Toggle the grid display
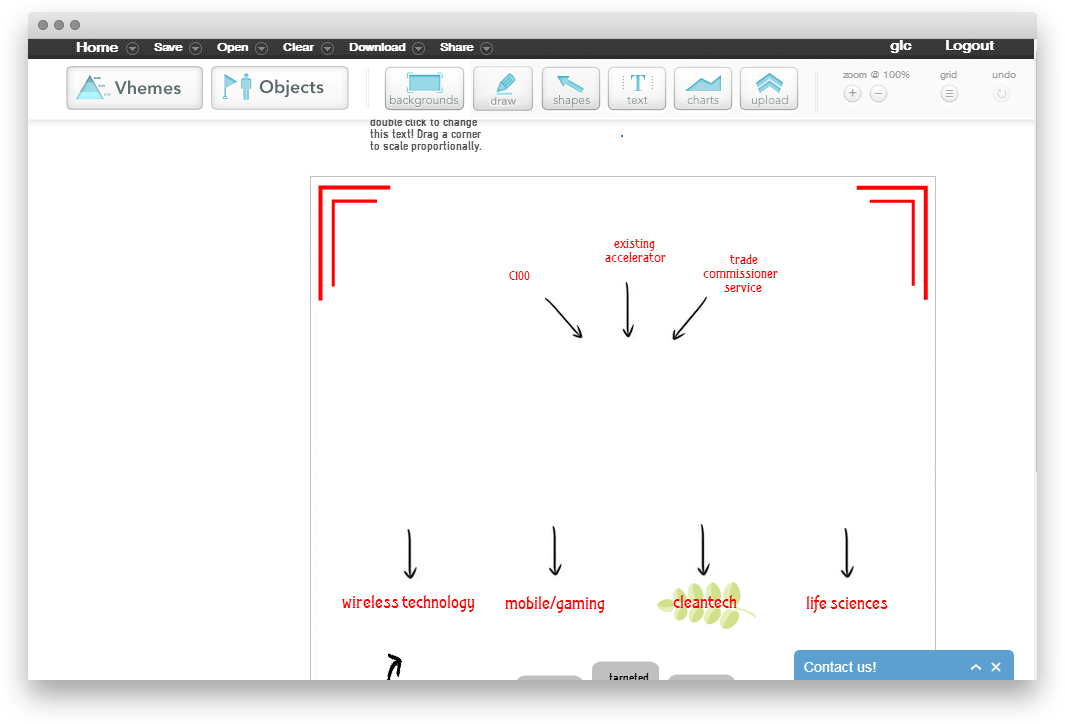The width and height of the screenshot is (1065, 724). coord(949,94)
